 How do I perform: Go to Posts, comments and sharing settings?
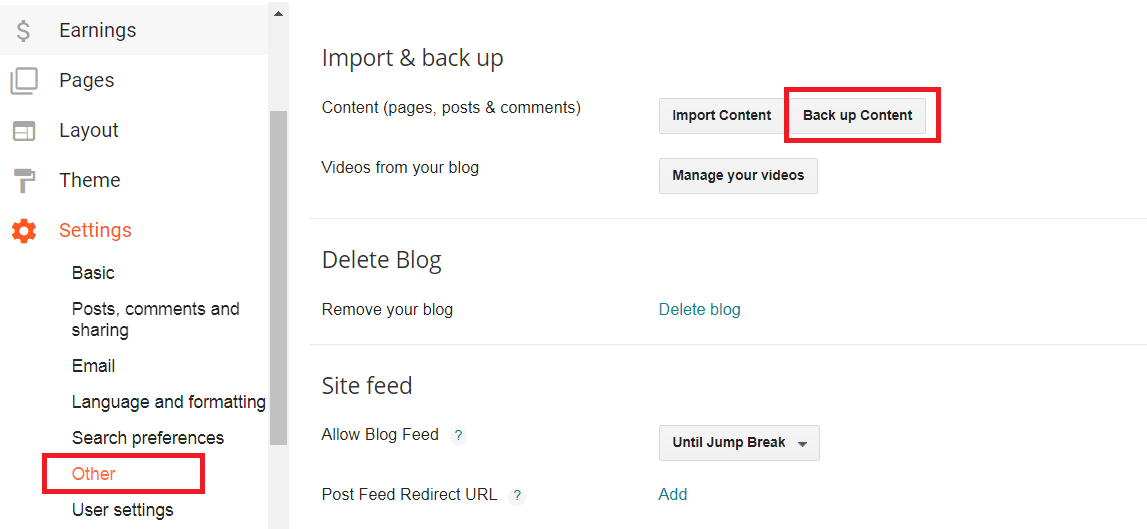pos(155,319)
